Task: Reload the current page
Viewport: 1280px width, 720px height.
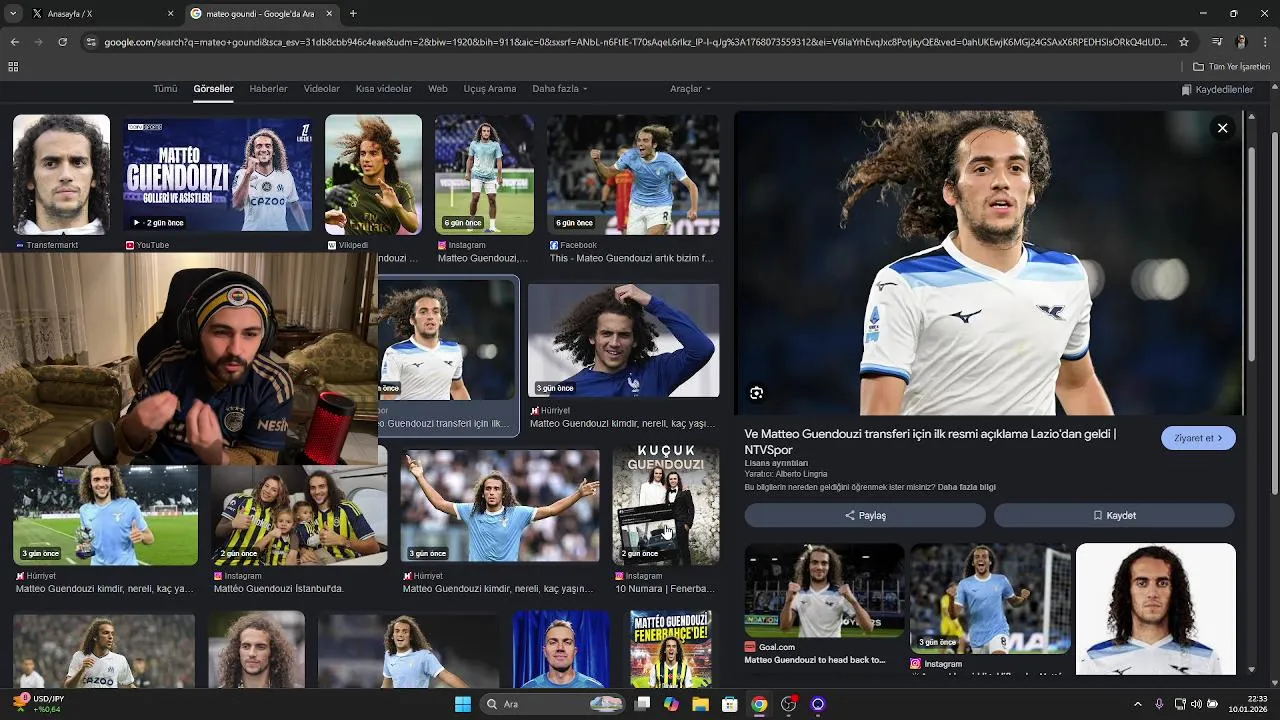Action: [x=62, y=42]
